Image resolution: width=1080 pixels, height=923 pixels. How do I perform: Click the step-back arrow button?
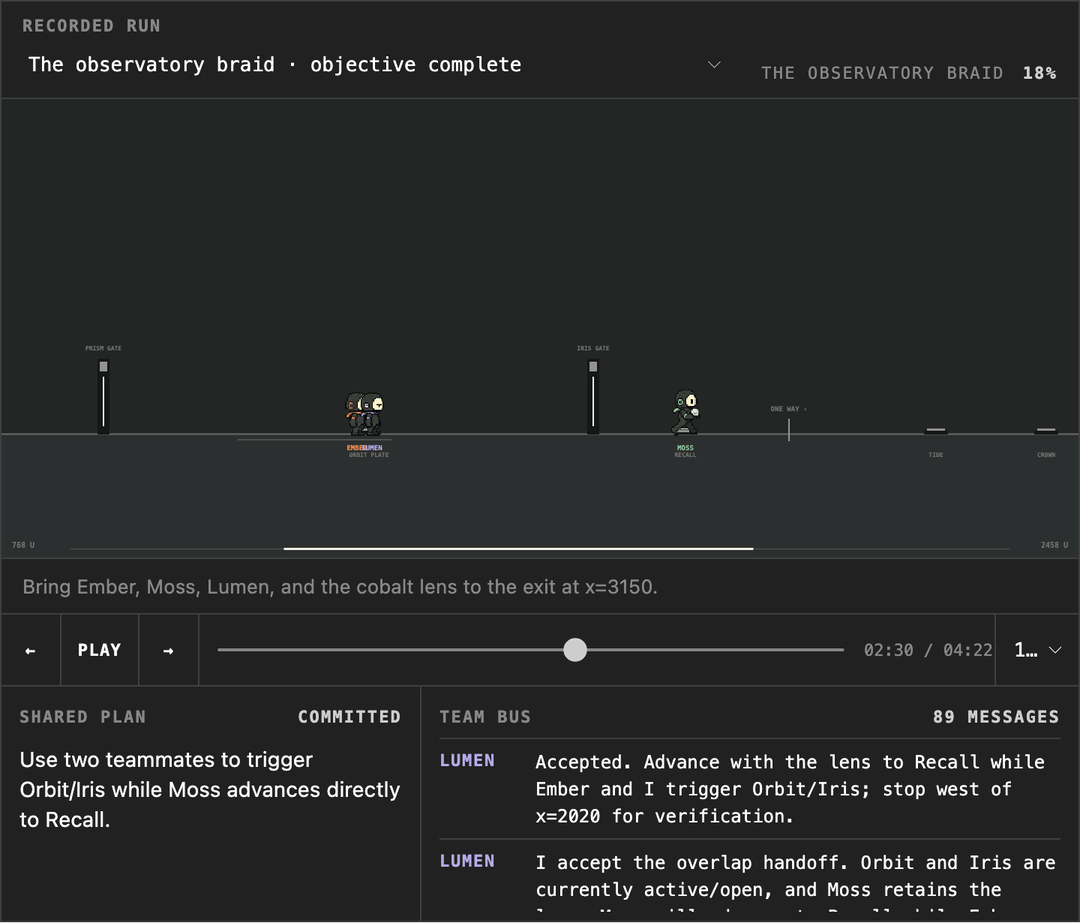pos(30,650)
